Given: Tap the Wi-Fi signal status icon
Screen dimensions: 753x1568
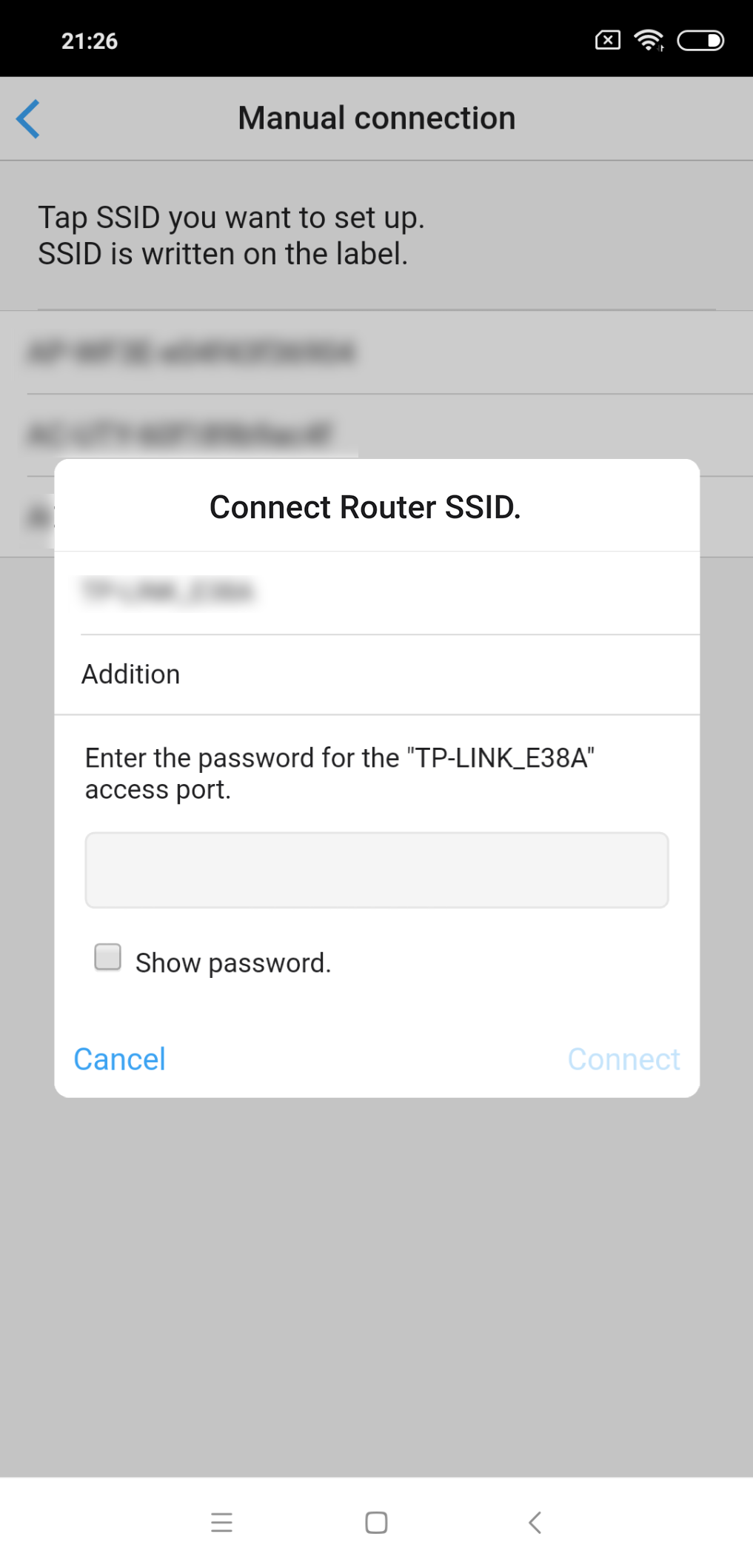Looking at the screenshot, I should (x=649, y=41).
